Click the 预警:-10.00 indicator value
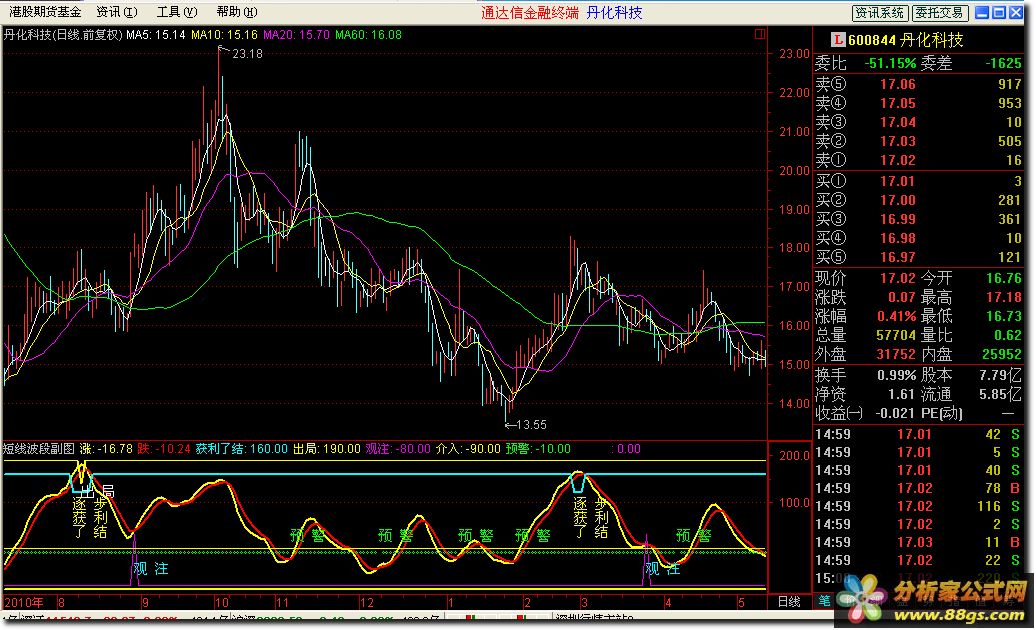The image size is (1036, 630). 538,449
